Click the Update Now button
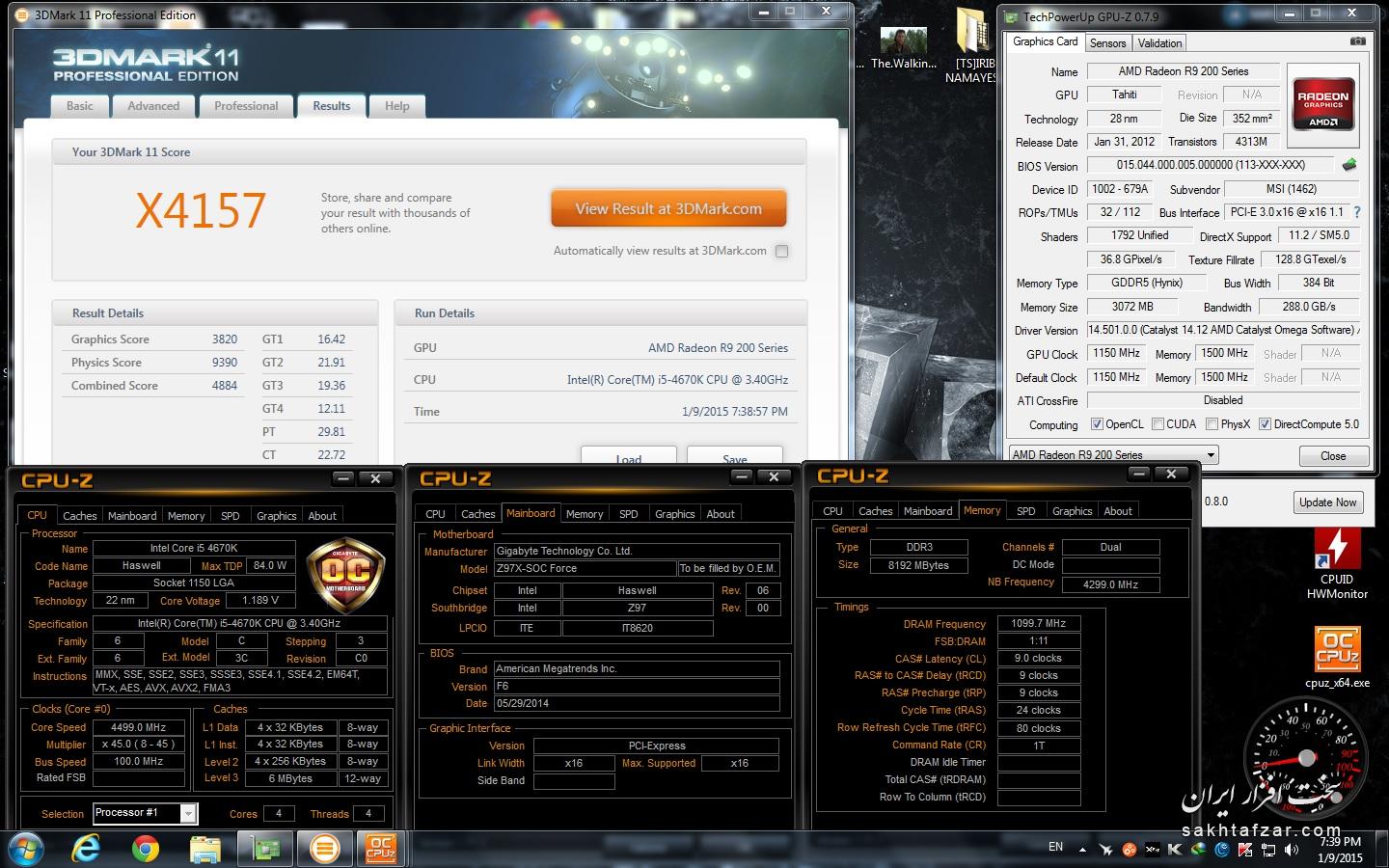Screen dimensions: 1389x868 (1327, 502)
